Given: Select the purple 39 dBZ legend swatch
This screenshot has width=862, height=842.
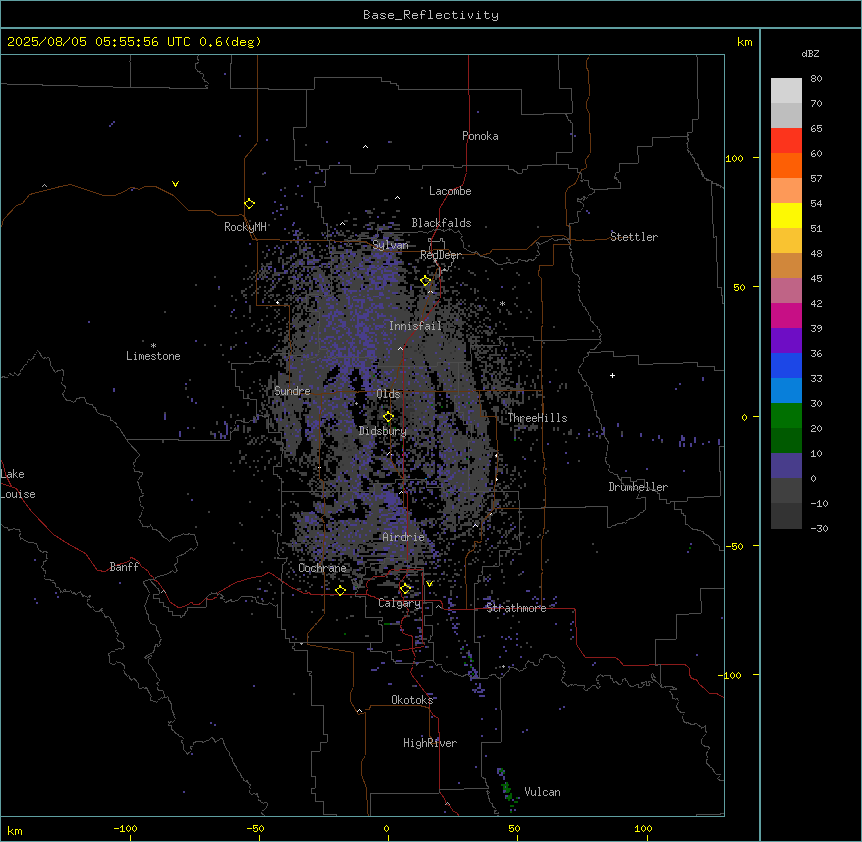Looking at the screenshot, I should 786,340.
